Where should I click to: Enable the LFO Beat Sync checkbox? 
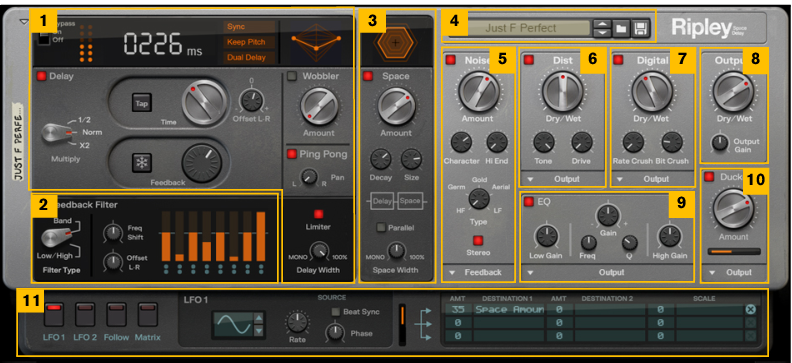pos(335,312)
